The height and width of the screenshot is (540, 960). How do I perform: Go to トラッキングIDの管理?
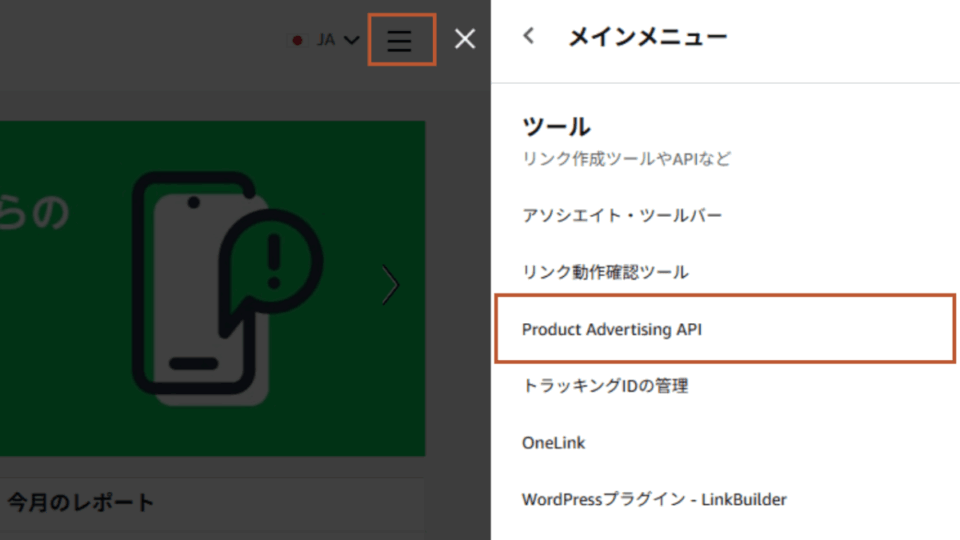point(605,385)
